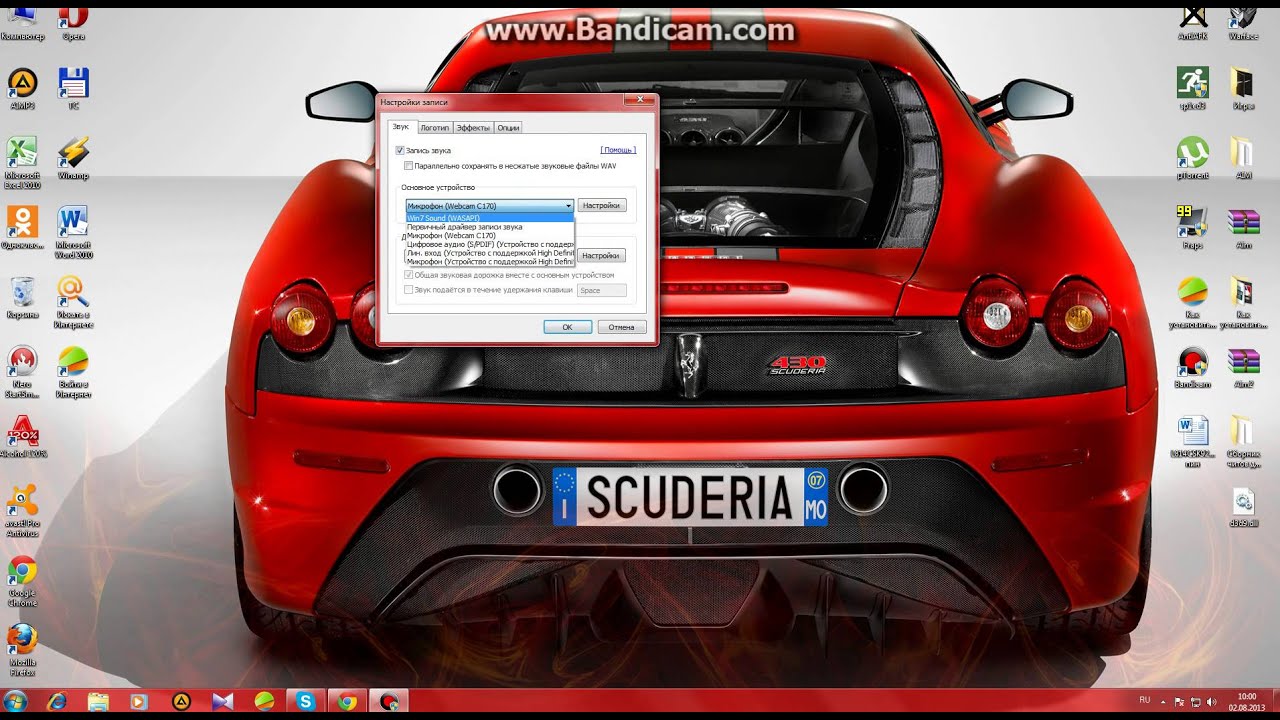Viewport: 1280px width, 720px height.
Task: Open the AIMP3 desktop shortcut
Action: click(x=22, y=88)
